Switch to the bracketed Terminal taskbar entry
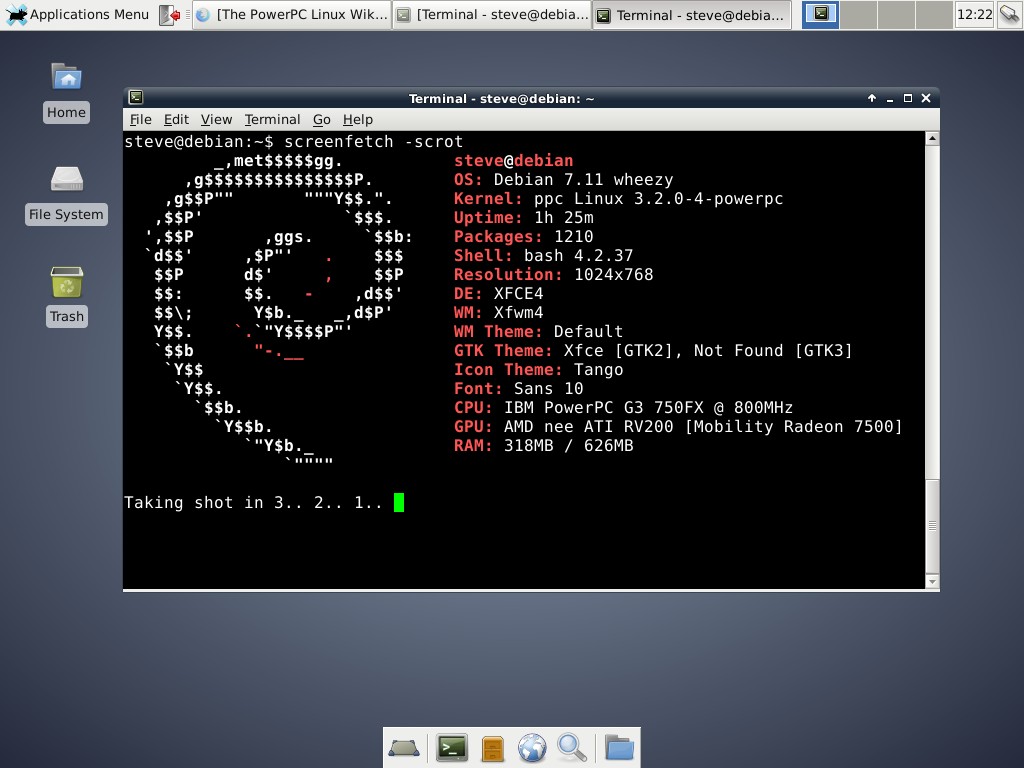The image size is (1024, 768). (492, 15)
